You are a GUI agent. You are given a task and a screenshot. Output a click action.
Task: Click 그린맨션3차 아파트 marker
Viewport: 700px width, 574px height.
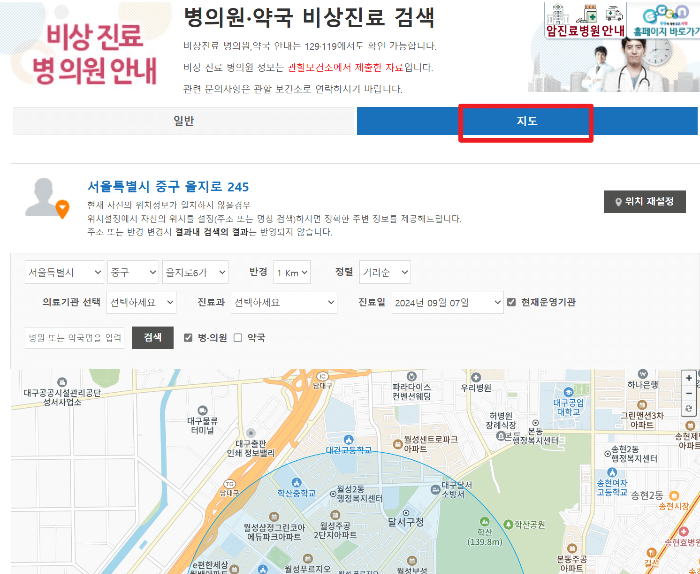coord(642,405)
